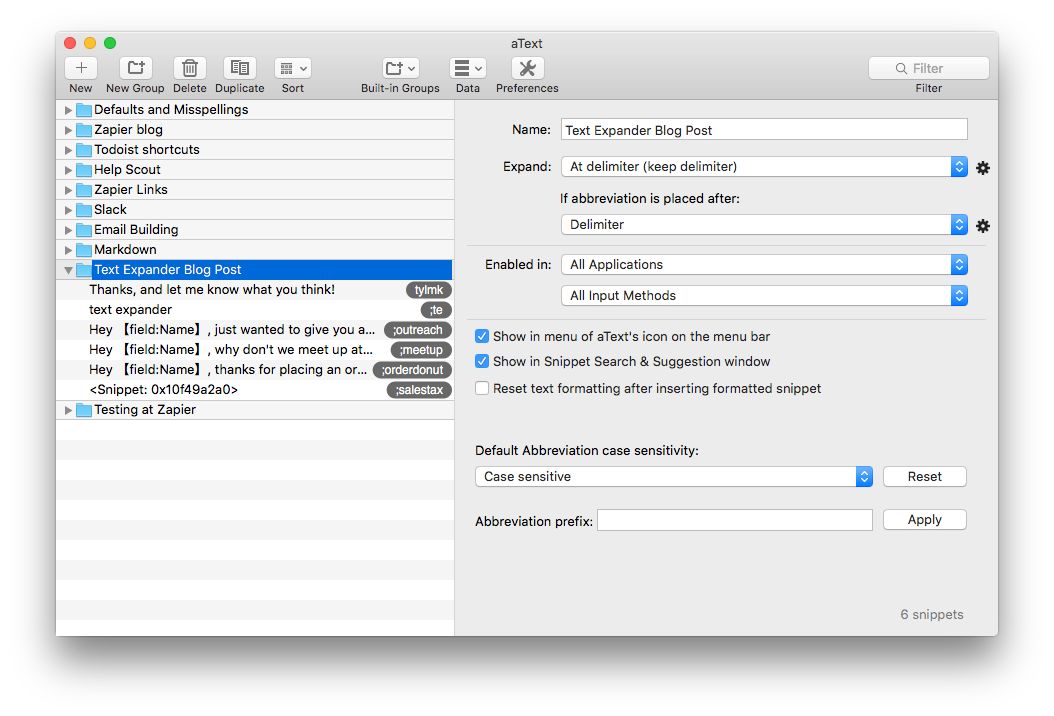Viewport: 1054px width, 716px height.
Task: Select the Help Scout group row
Action: [x=255, y=169]
